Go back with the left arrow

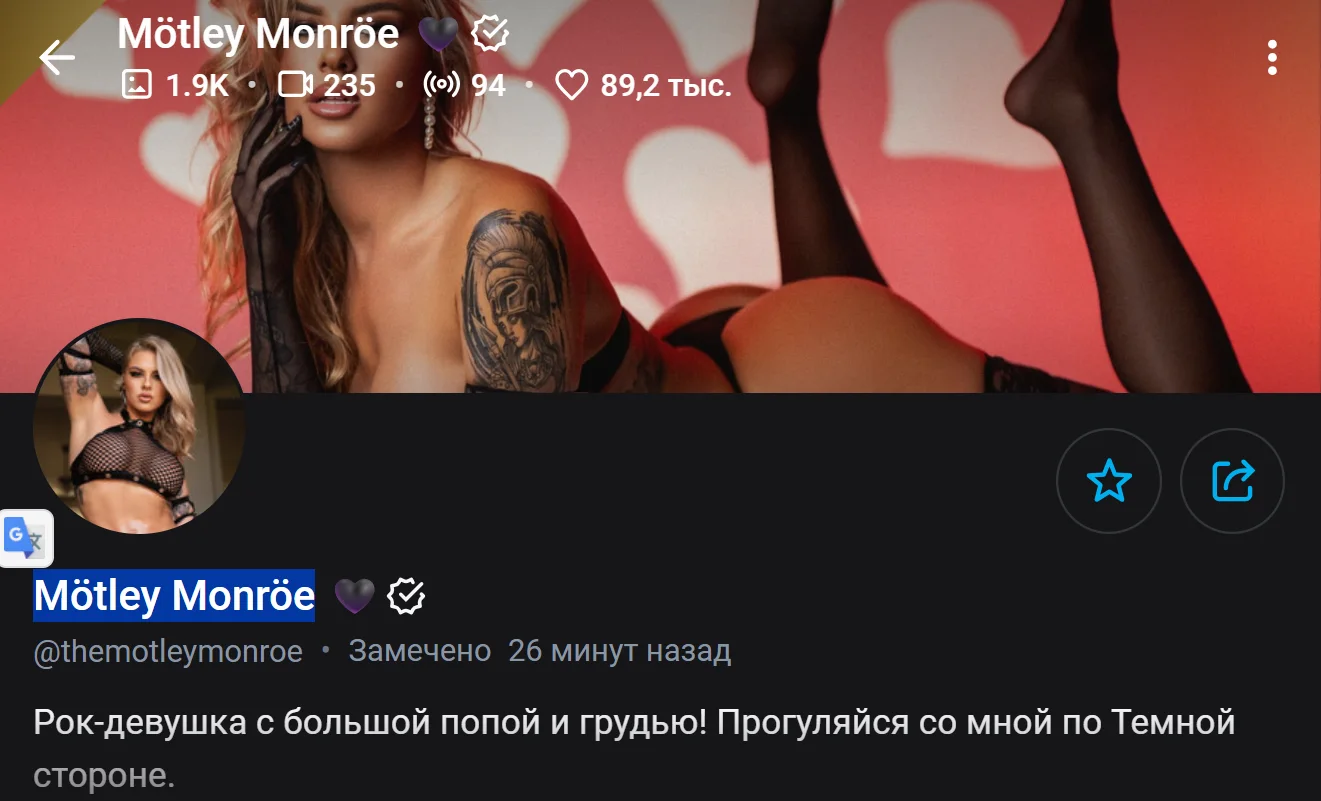pos(57,58)
